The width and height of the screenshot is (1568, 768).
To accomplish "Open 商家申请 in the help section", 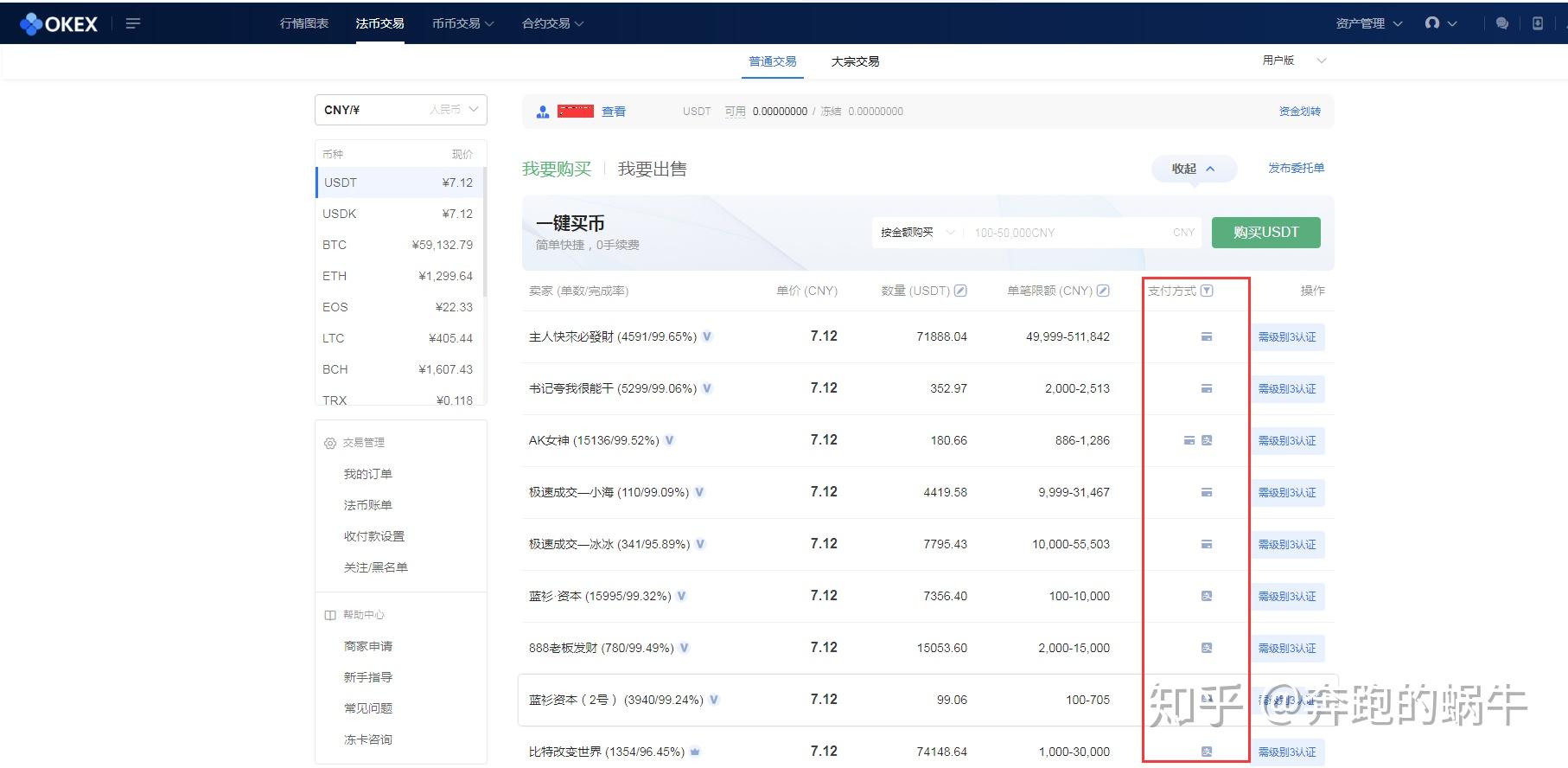I will pyautogui.click(x=368, y=646).
